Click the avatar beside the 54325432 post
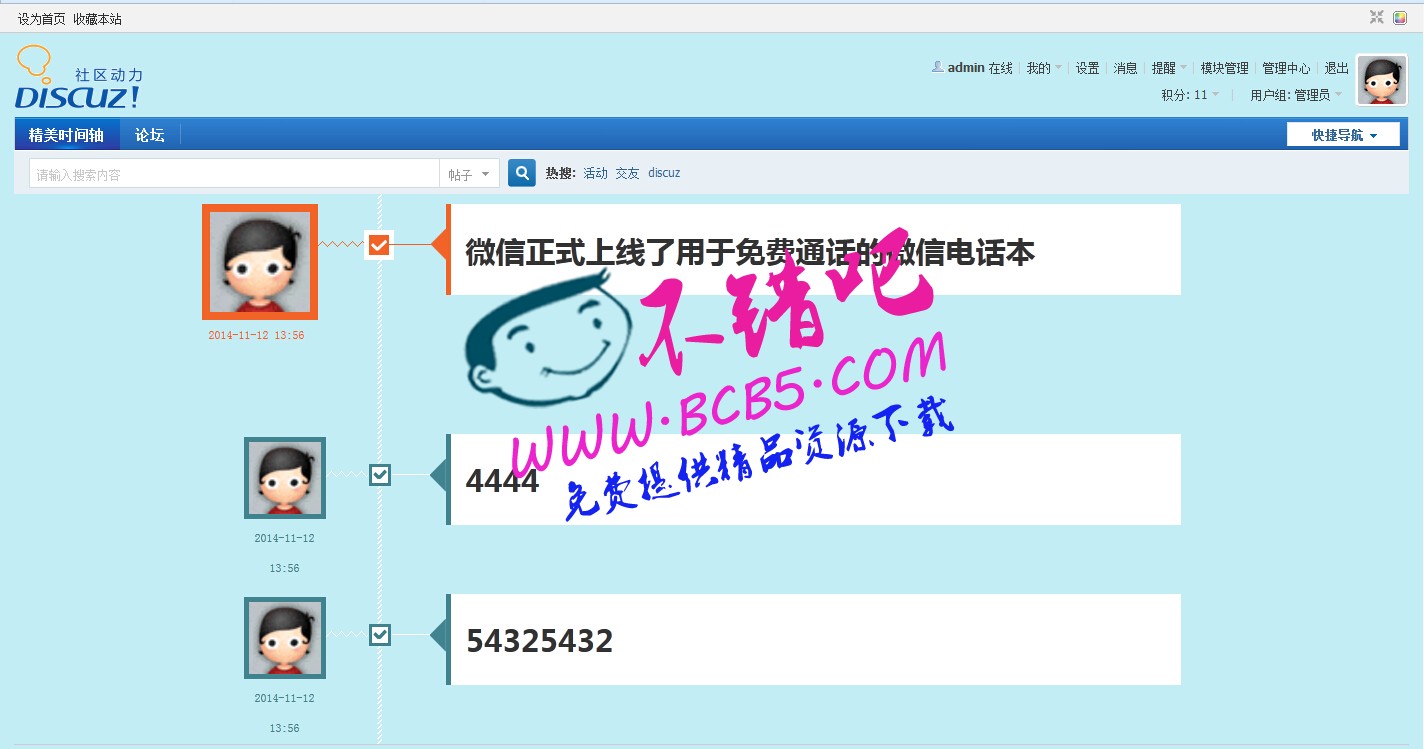 (x=285, y=638)
